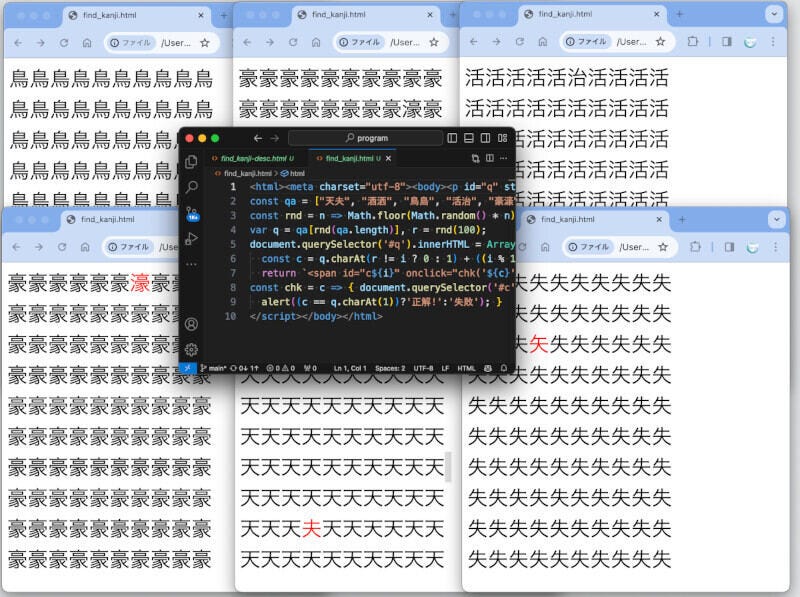Open Source Control view with pending changes badge
This screenshot has height=597, width=800.
191,213
